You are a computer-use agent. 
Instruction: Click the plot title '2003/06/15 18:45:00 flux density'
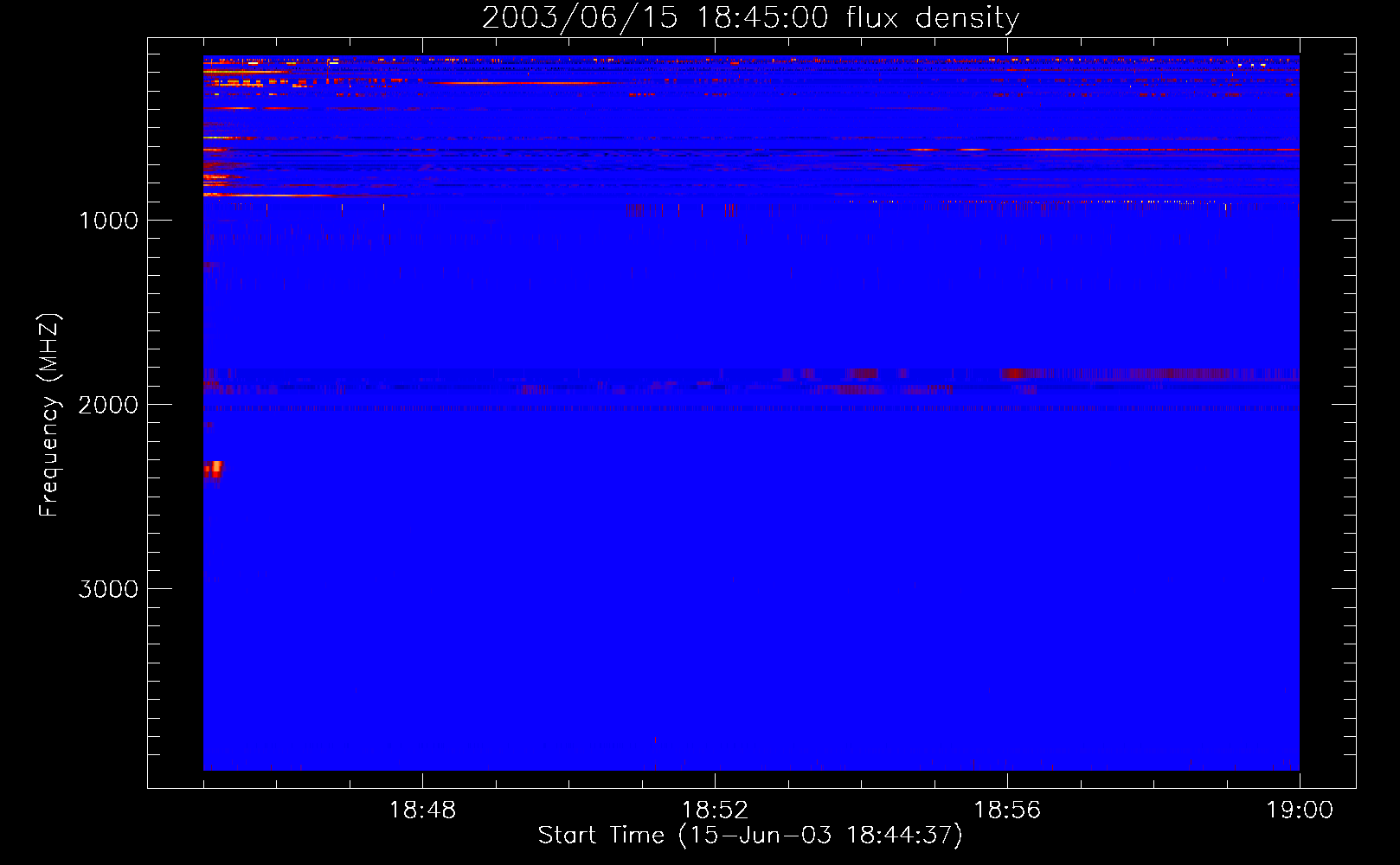coord(750,17)
